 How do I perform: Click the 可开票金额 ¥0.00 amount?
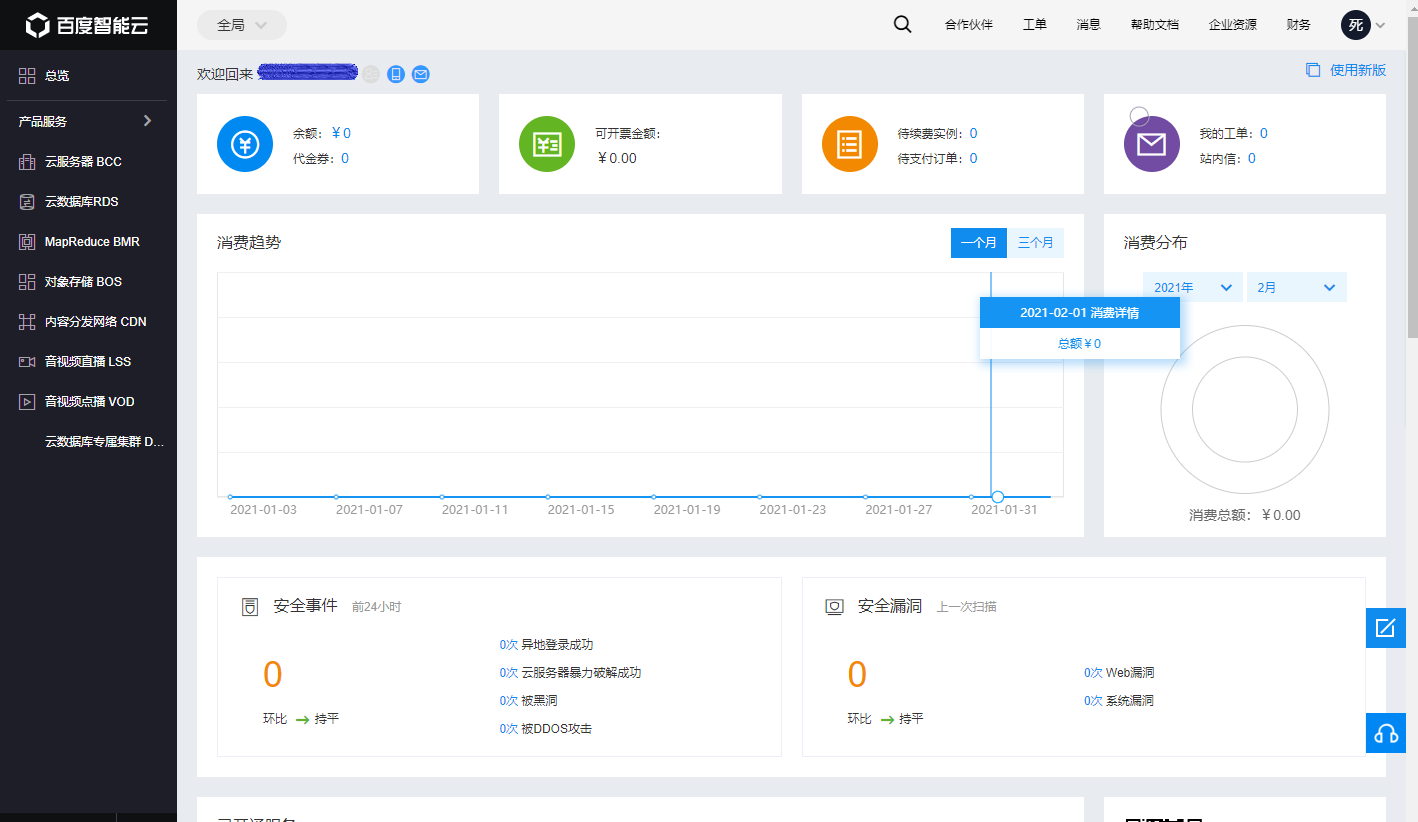tap(617, 158)
